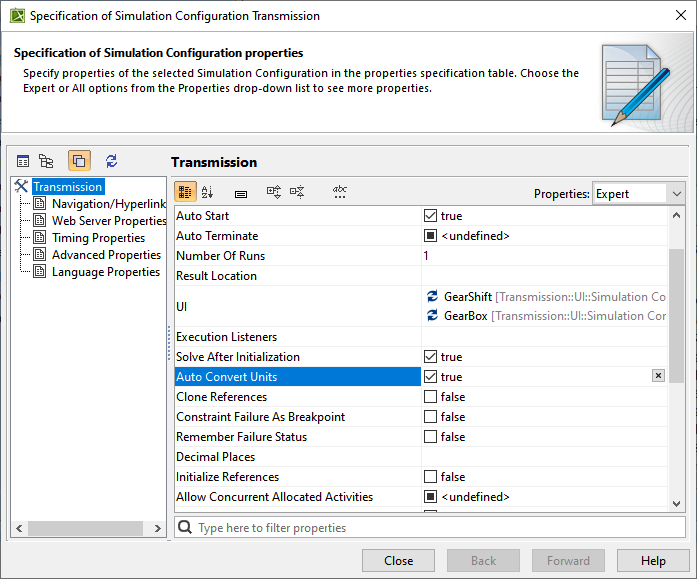Enable the Clone References checkbox
This screenshot has height=579, width=697.
point(430,397)
